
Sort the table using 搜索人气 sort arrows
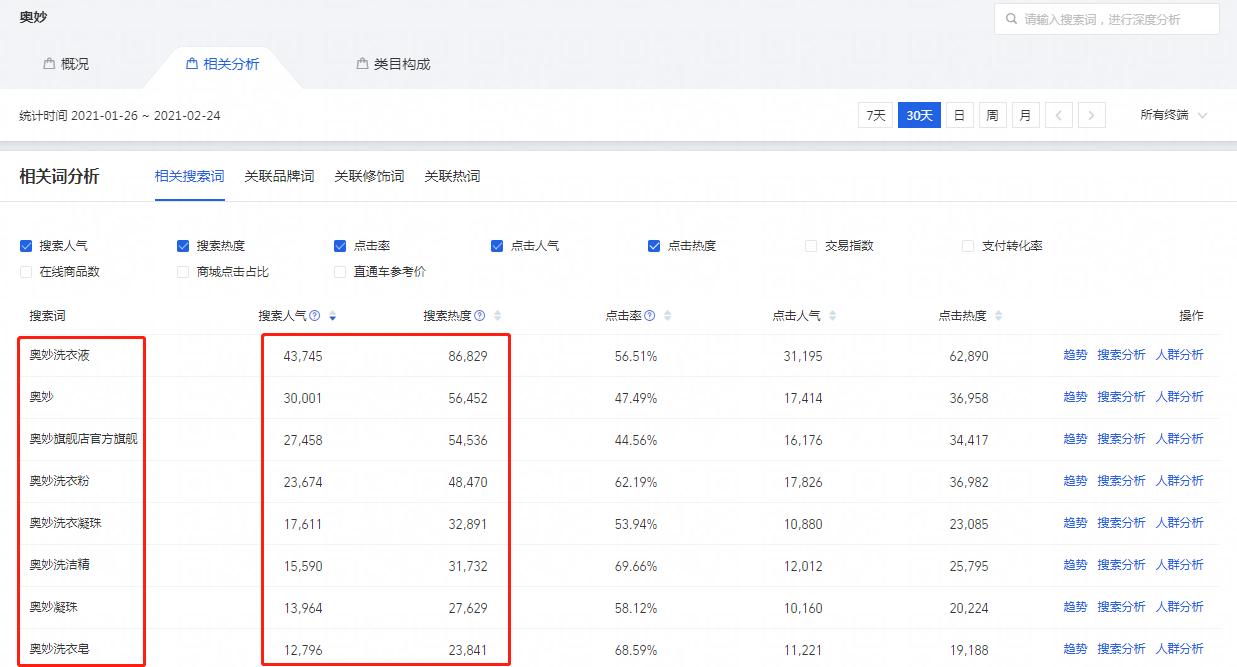click(x=332, y=316)
